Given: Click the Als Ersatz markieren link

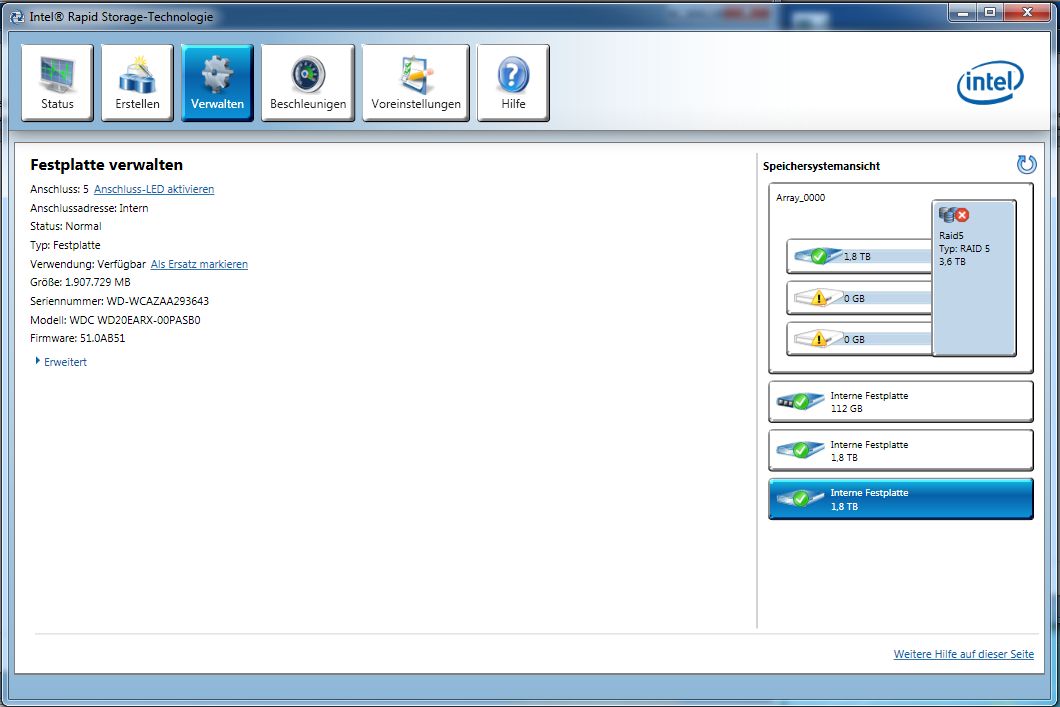Looking at the screenshot, I should point(199,264).
